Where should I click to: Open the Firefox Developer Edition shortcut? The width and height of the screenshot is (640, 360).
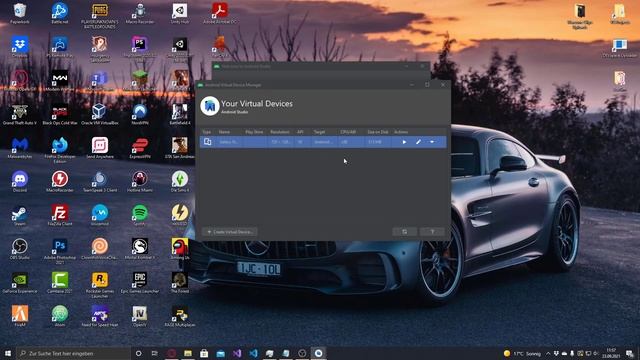click(60, 150)
